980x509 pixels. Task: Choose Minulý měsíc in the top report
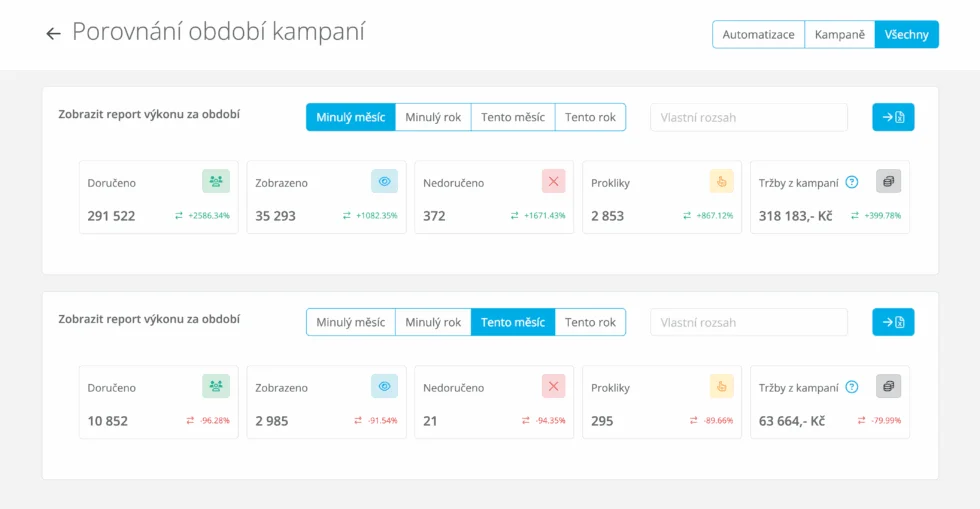351,117
